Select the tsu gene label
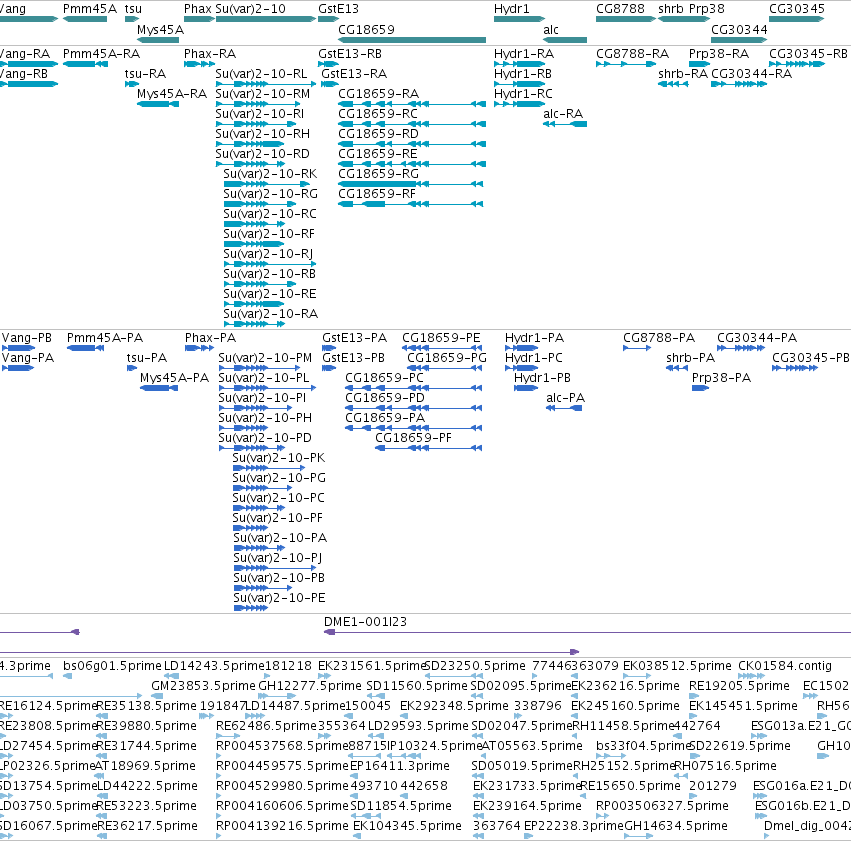This screenshot has width=851, height=841. (133, 9)
